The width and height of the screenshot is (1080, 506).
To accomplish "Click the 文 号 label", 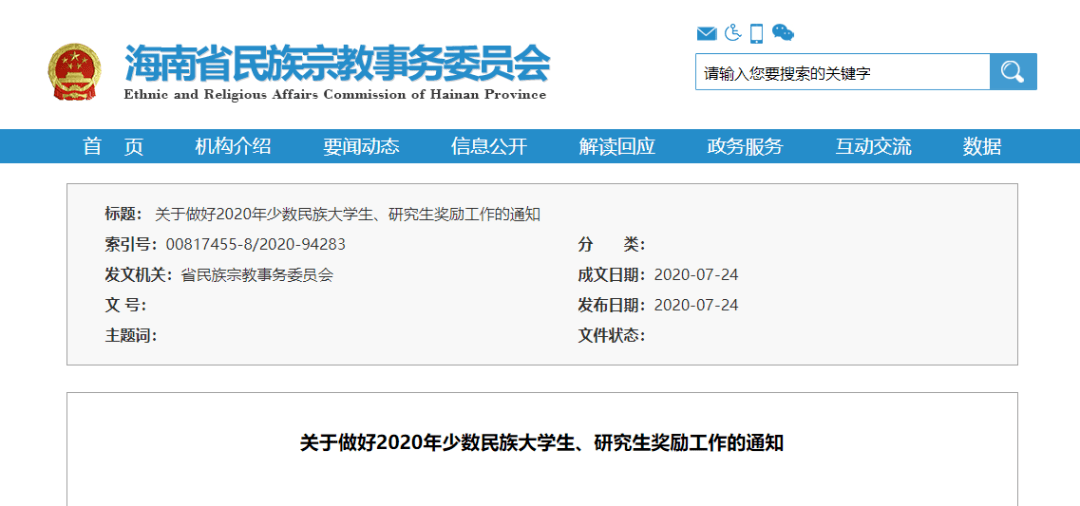I will (125, 305).
